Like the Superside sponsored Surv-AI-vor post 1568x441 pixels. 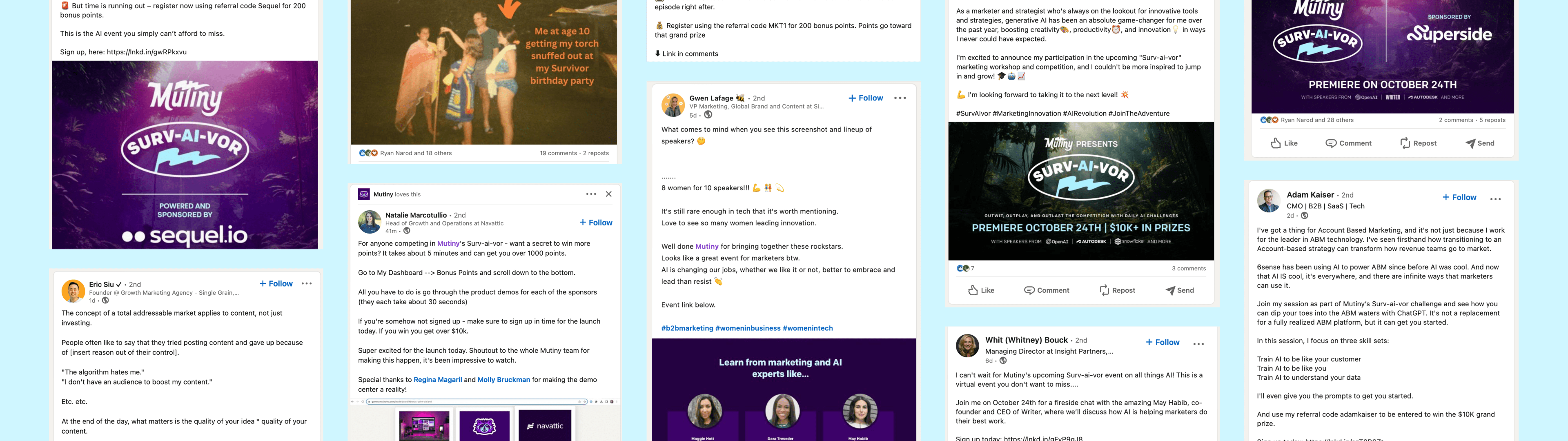(x=1284, y=143)
